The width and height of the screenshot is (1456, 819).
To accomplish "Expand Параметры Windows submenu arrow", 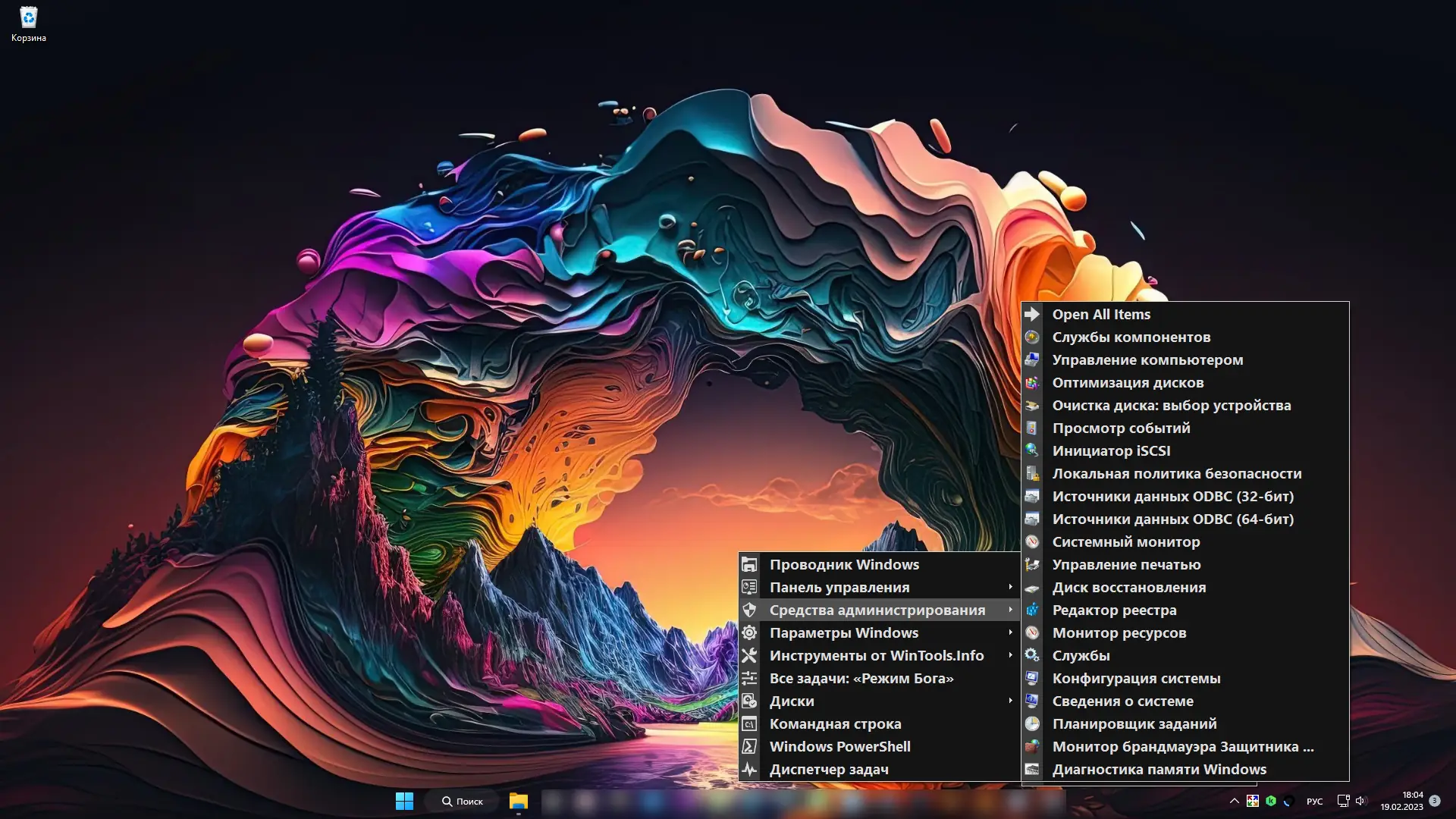I will pyautogui.click(x=1010, y=632).
